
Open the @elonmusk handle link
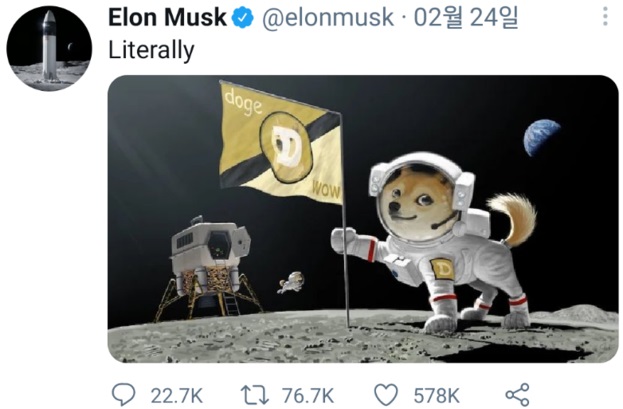327,18
